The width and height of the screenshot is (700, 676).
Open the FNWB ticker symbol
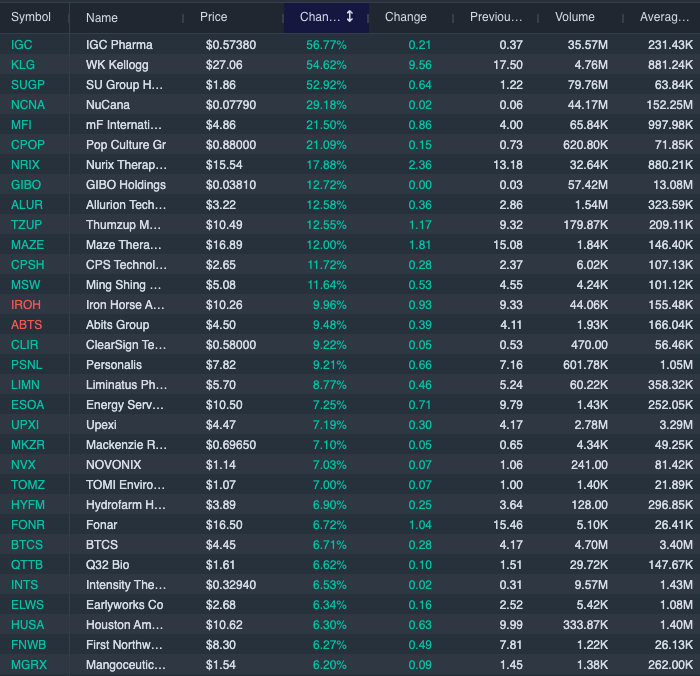29,645
